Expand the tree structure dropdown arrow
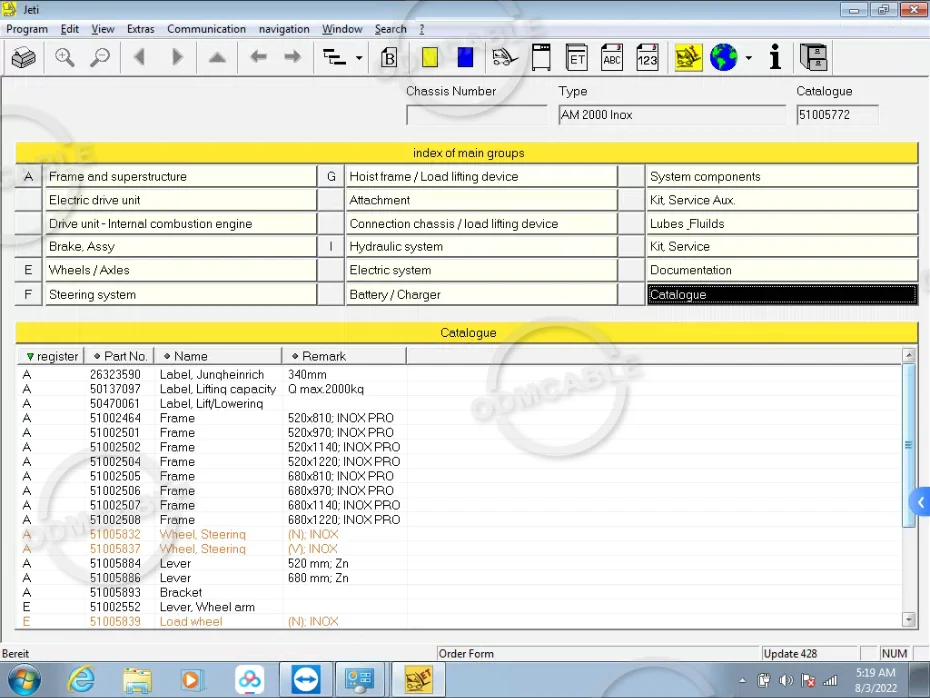 click(x=359, y=59)
